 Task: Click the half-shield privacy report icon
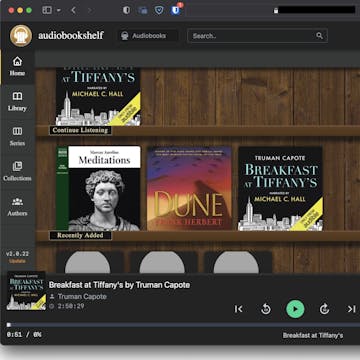126,10
